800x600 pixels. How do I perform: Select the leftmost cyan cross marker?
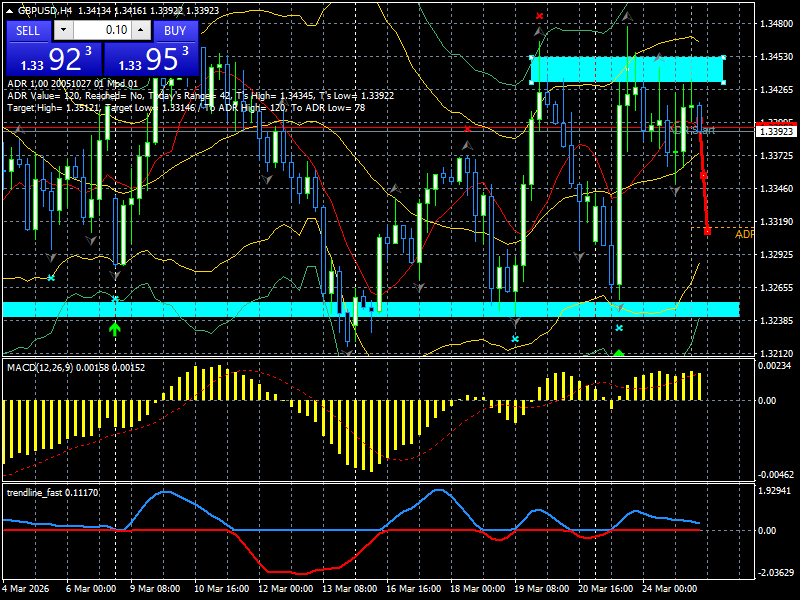(x=51, y=278)
